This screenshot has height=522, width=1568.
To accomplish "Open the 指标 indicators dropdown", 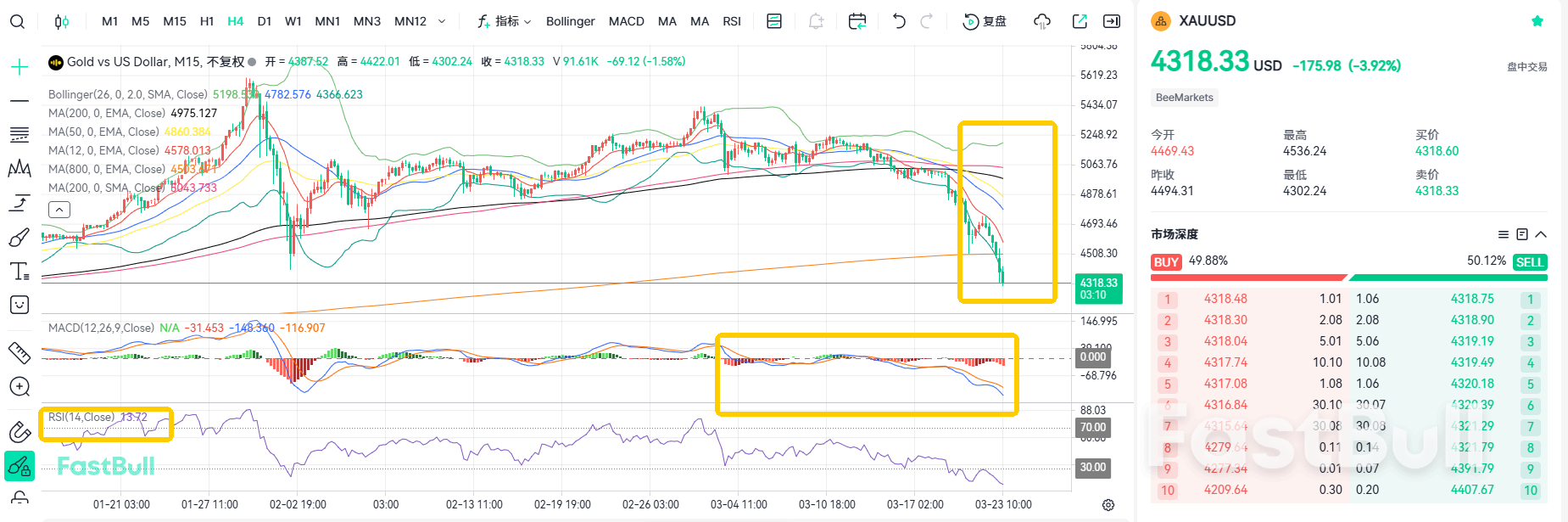I will click(x=504, y=21).
